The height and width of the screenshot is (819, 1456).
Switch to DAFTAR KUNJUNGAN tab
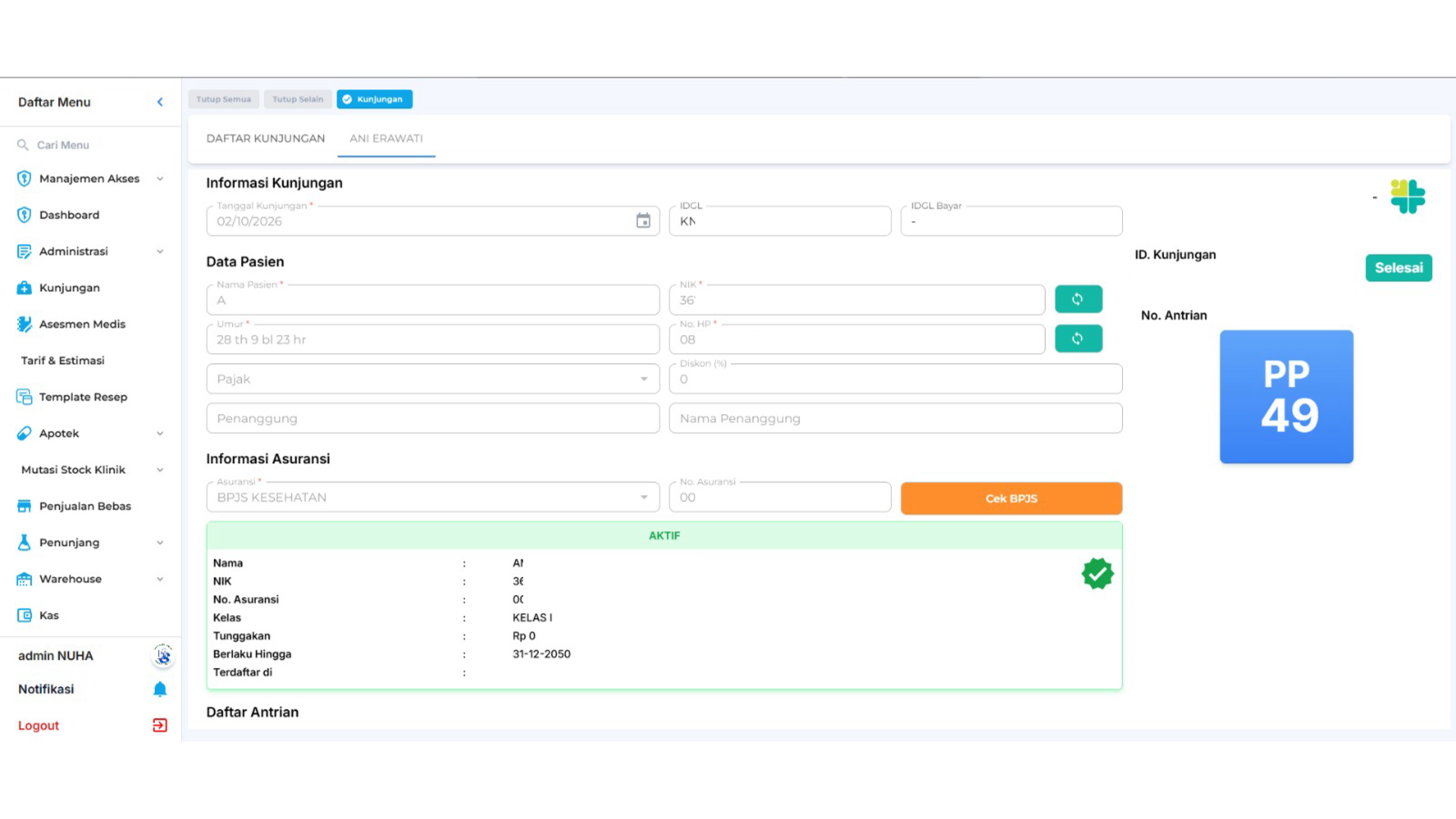point(266,138)
